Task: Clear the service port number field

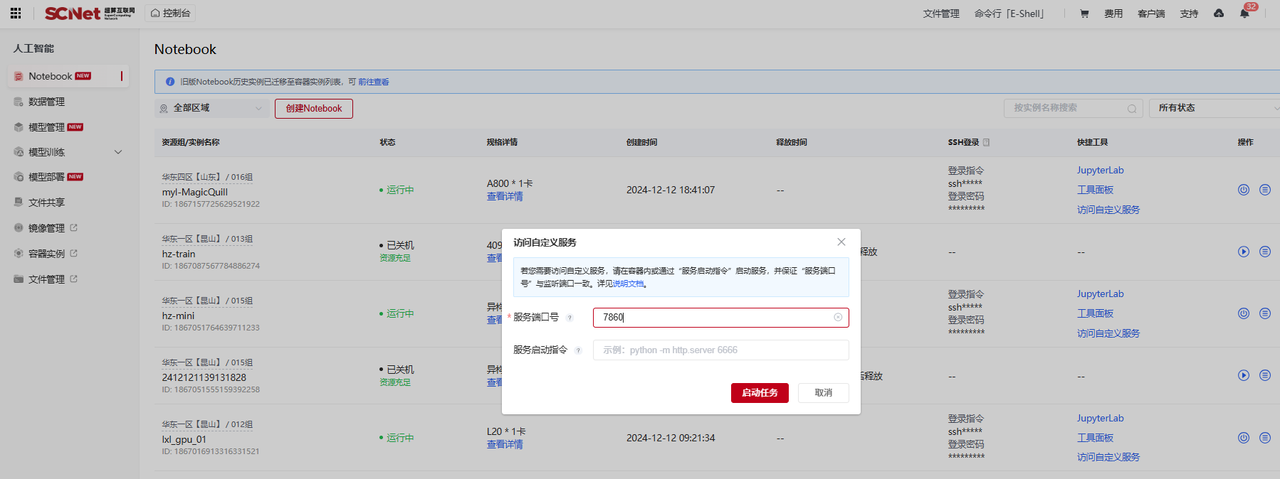Action: pyautogui.click(x=838, y=318)
